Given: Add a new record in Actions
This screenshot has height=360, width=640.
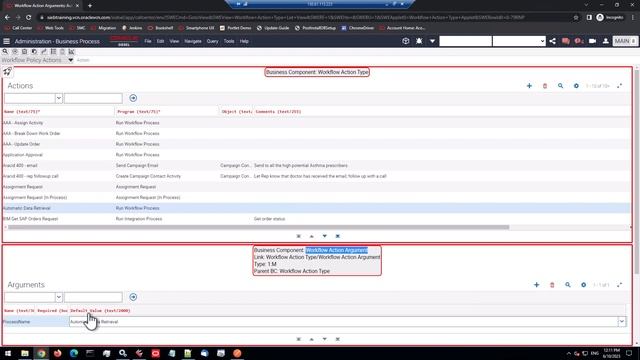Looking at the screenshot, I should click(529, 86).
